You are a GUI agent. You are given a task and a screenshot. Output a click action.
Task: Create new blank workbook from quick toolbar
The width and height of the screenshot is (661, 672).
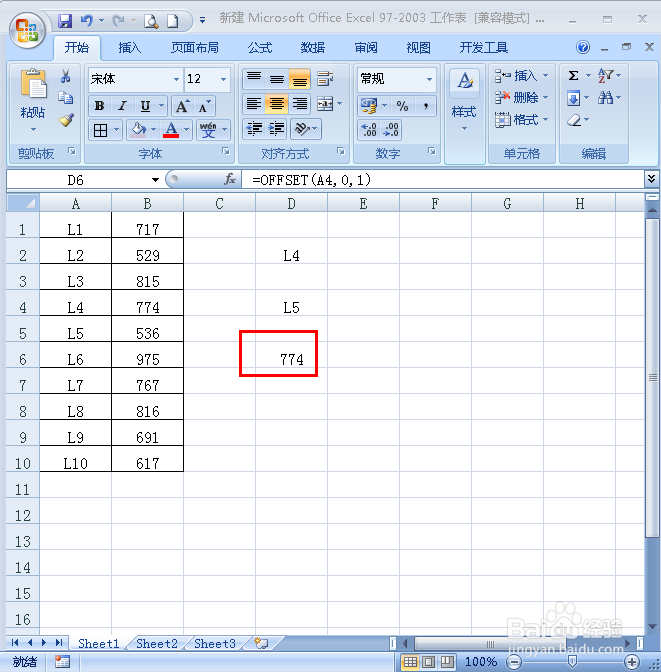(x=173, y=21)
